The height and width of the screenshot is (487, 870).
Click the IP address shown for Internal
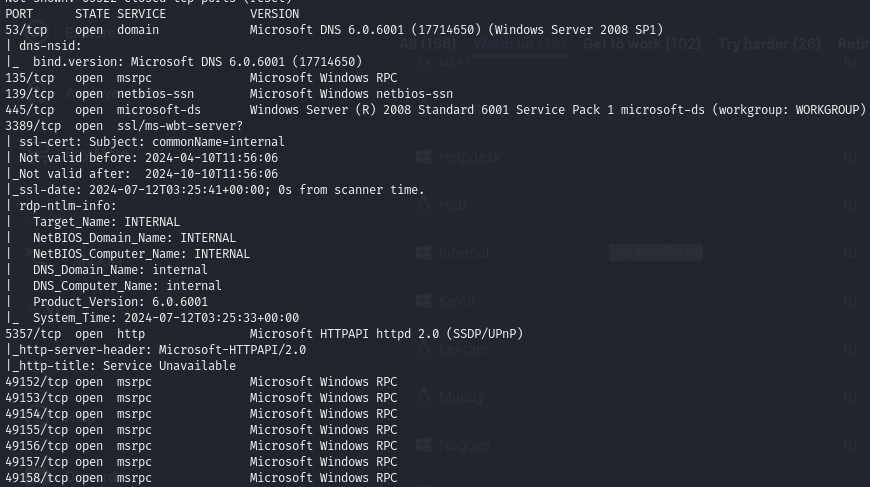pyautogui.click(x=655, y=253)
